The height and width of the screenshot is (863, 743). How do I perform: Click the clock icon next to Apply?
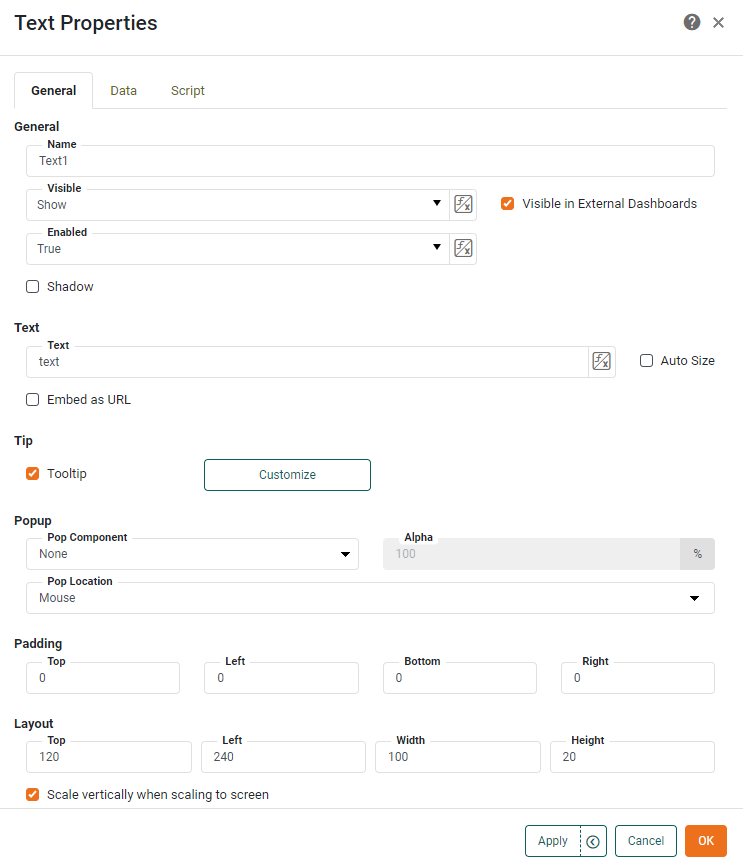click(x=592, y=841)
